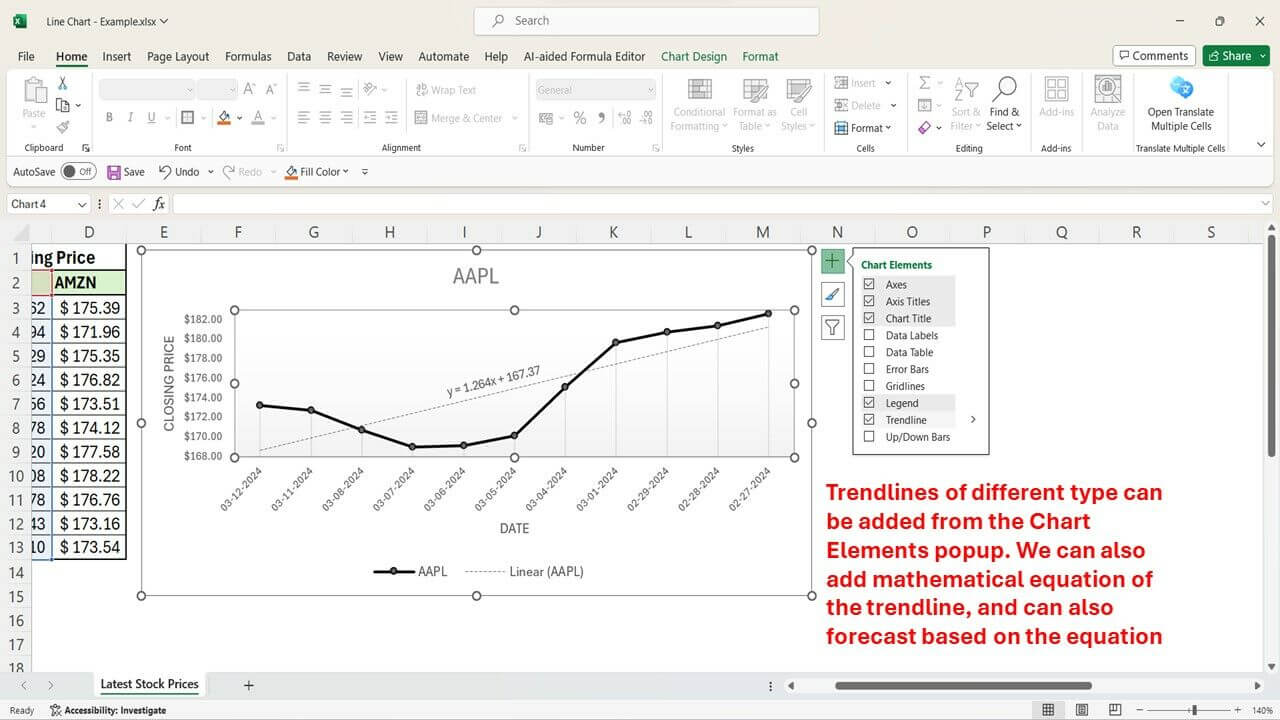Open the Fill Color dropdown arrow
This screenshot has height=720, width=1280.
[346, 172]
